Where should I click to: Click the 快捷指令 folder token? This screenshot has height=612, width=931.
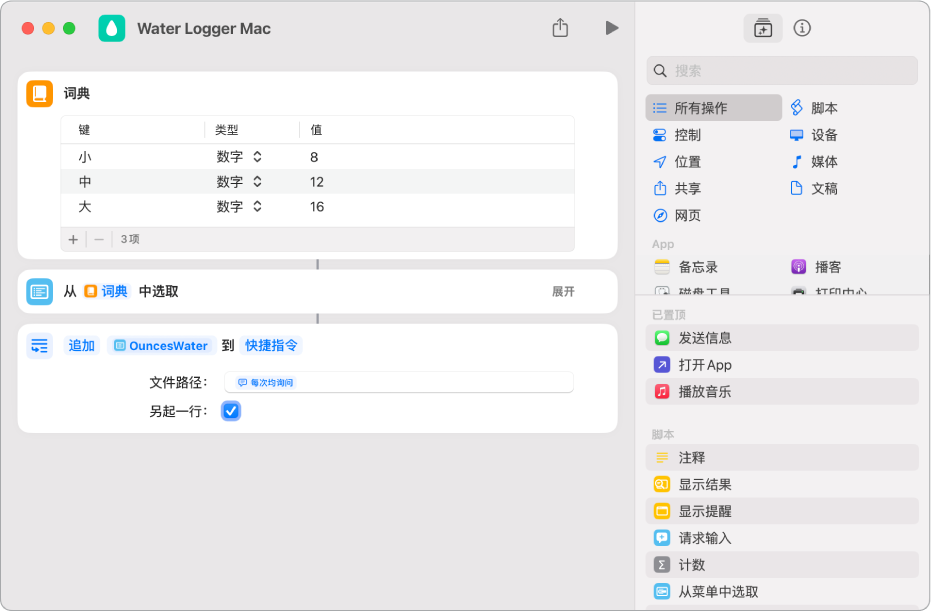271,345
